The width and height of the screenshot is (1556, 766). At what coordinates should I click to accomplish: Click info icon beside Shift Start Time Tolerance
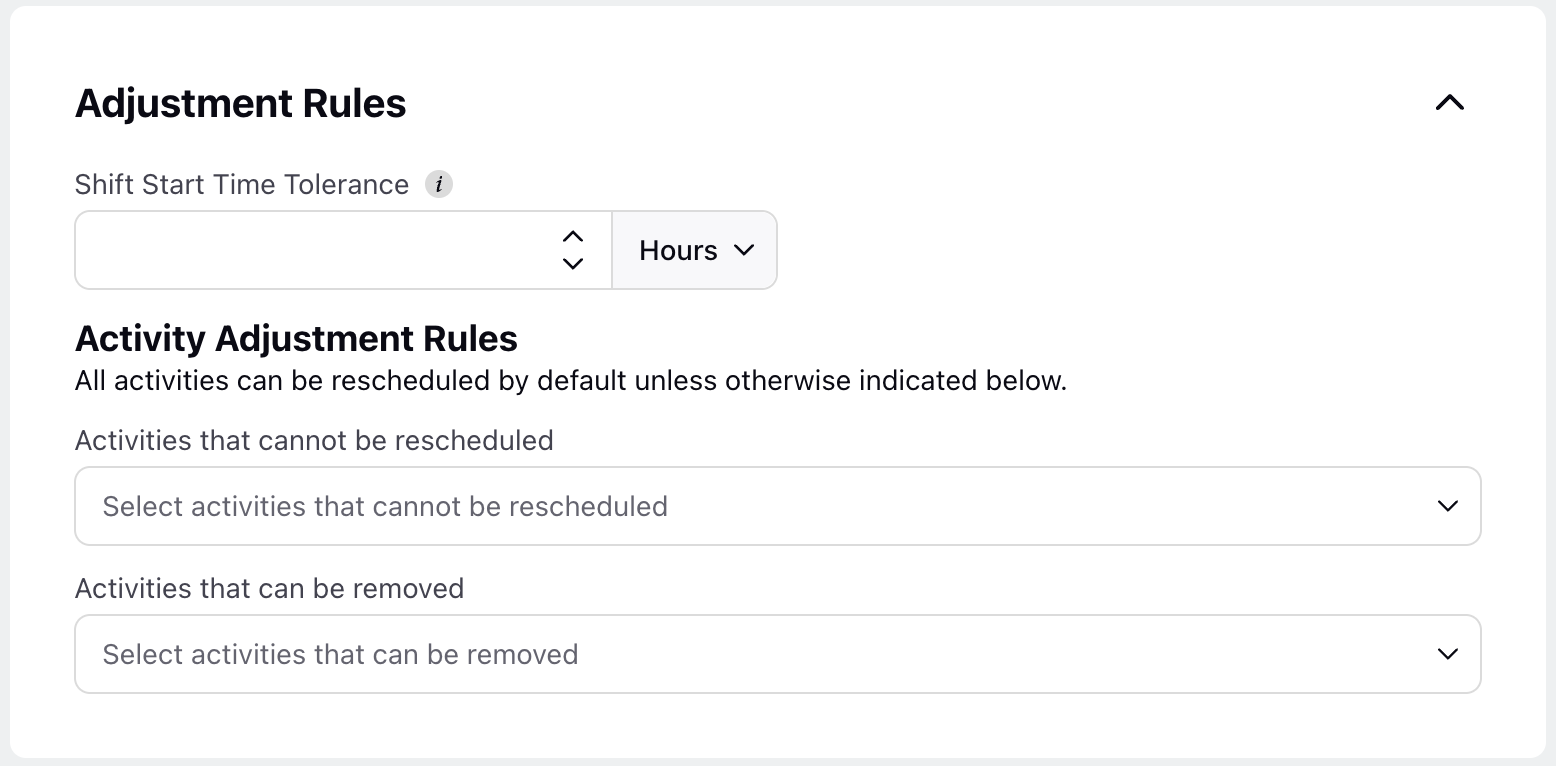(x=439, y=185)
